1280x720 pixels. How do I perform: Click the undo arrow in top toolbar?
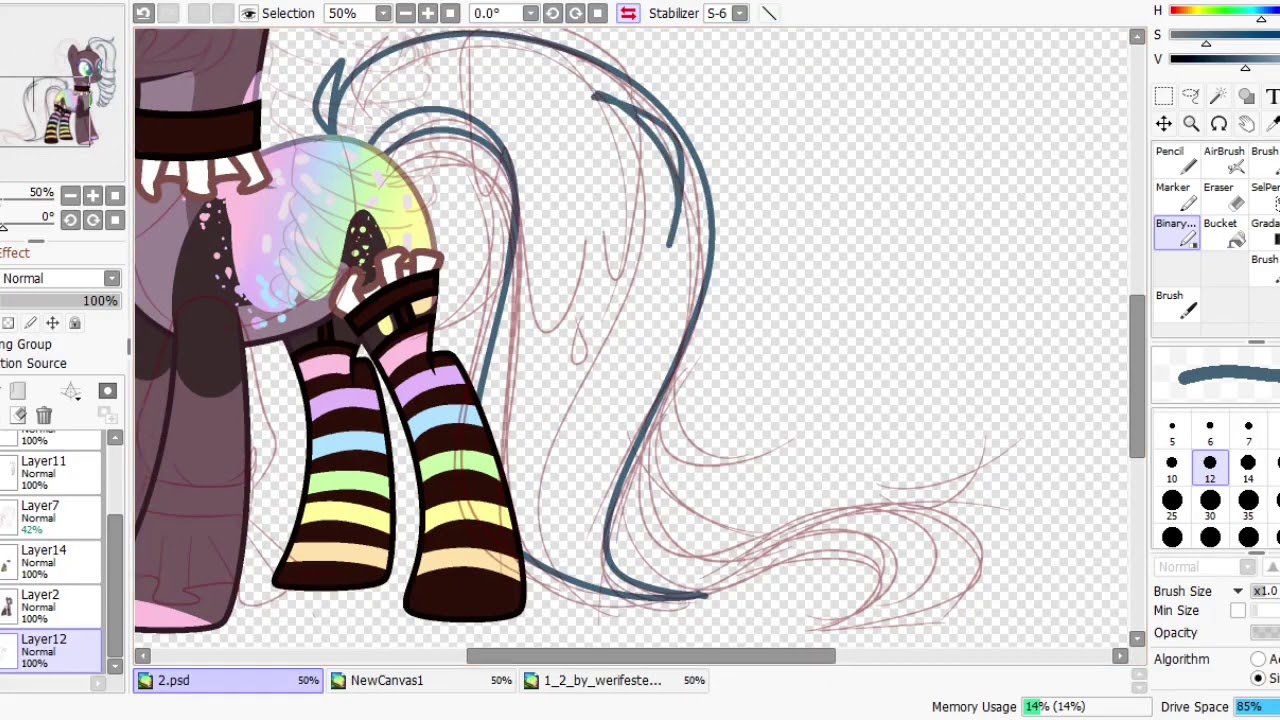(144, 13)
